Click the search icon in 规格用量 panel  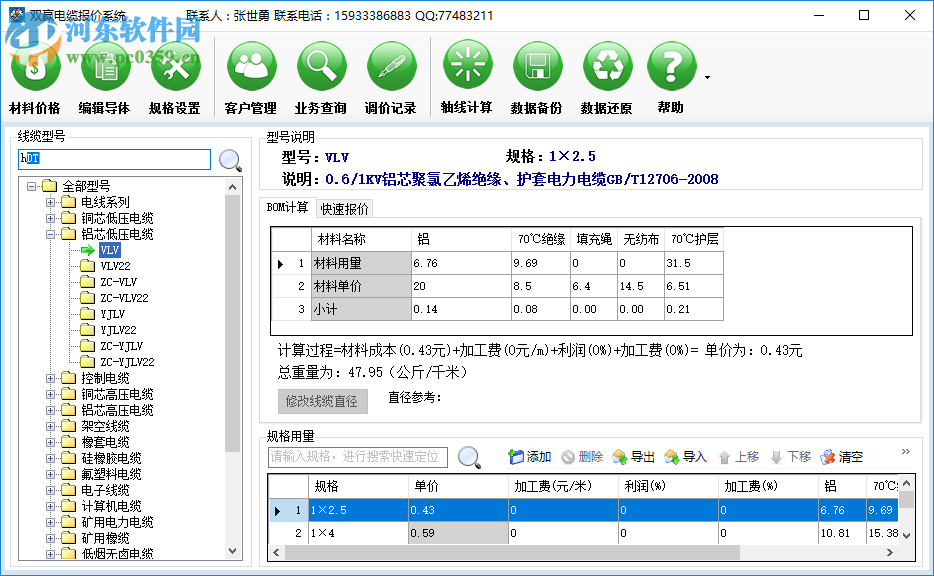[468, 456]
